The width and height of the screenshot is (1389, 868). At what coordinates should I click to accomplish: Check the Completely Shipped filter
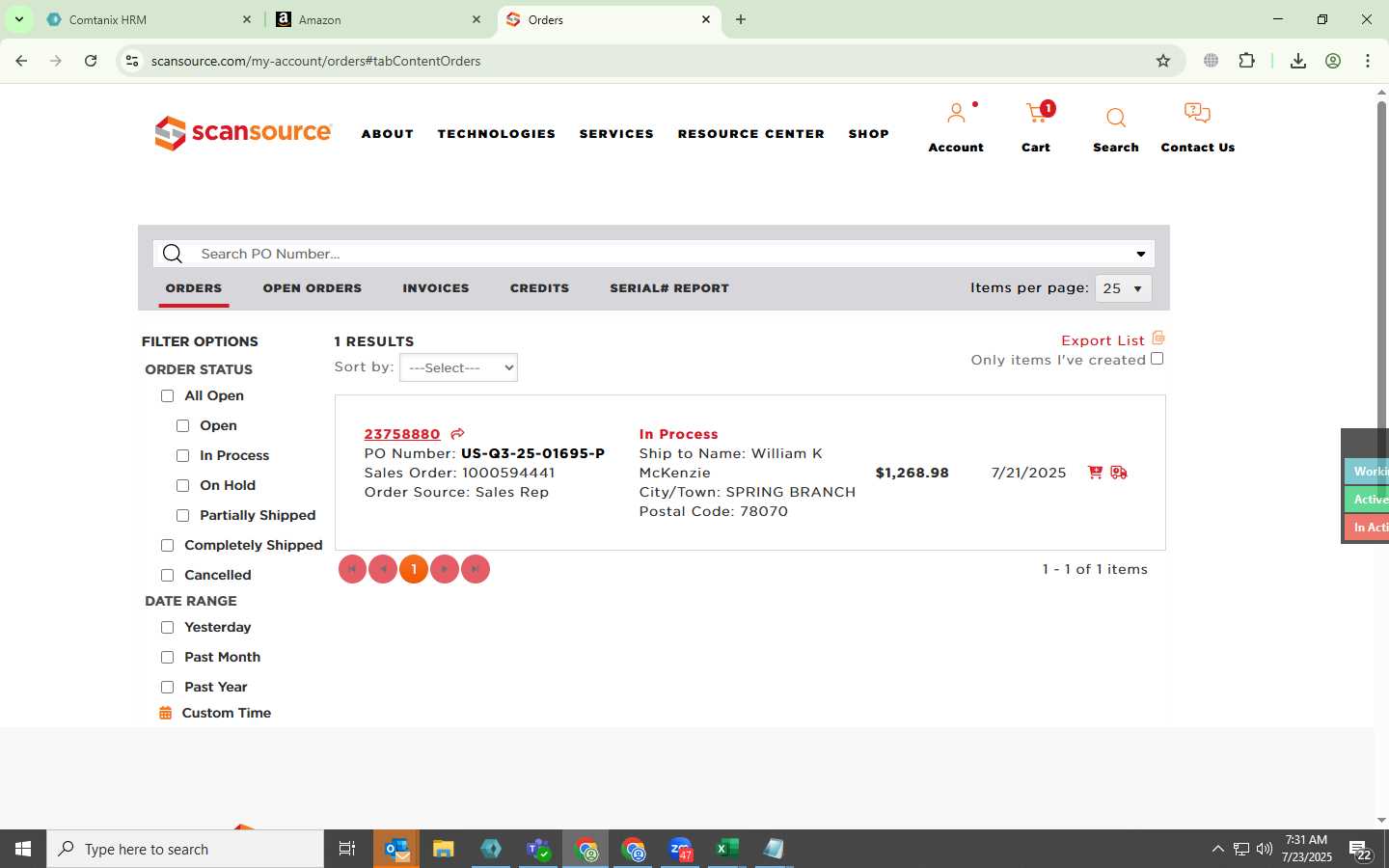168,545
